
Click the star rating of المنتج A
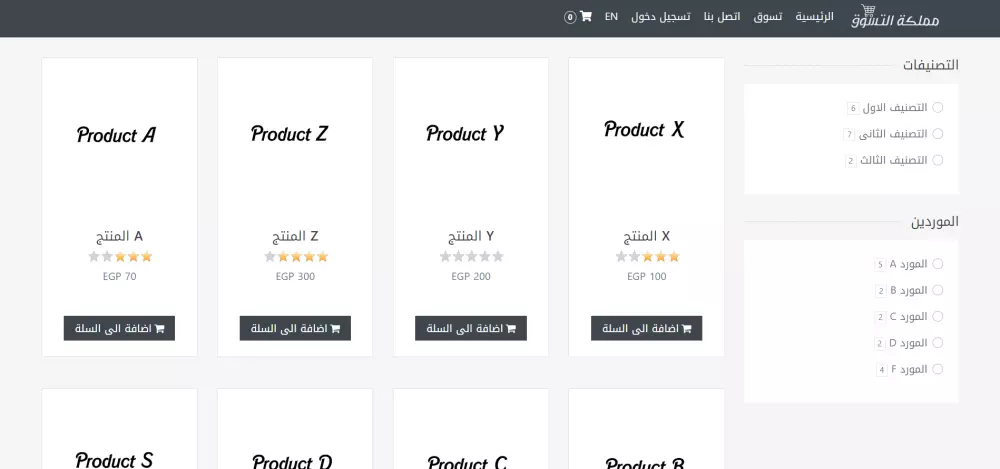click(121, 257)
